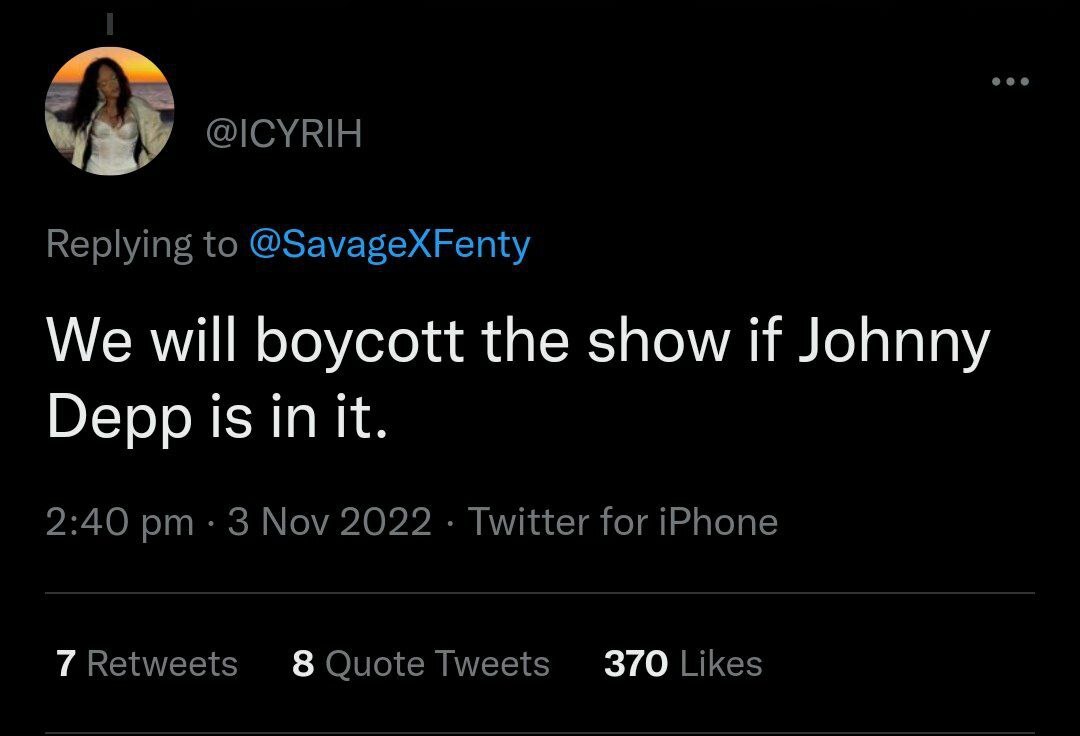
Task: Click the "Replying to" label
Action: pos(142,244)
